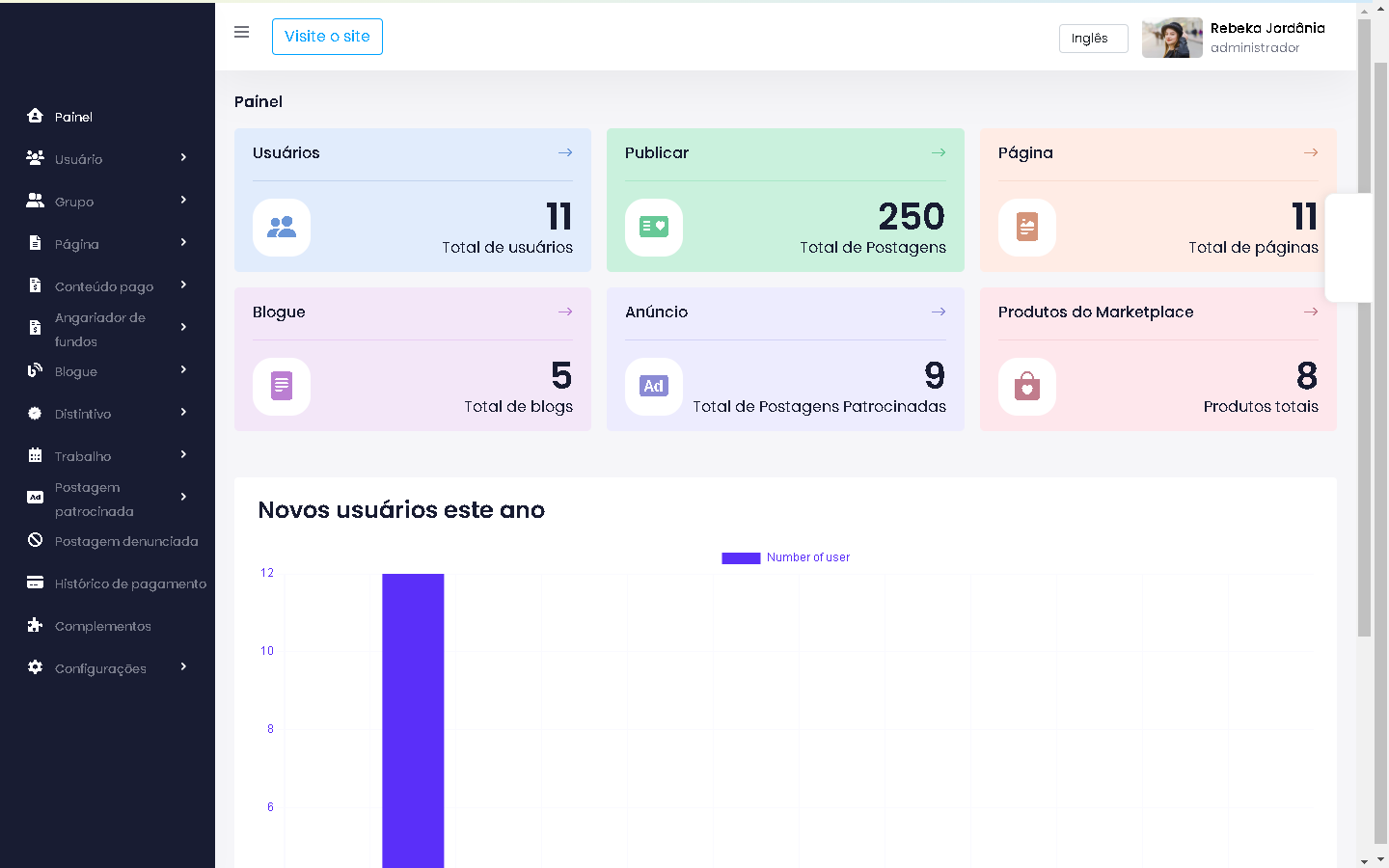Click the Publicar card post icon
This screenshot has width=1389, height=868.
point(654,228)
